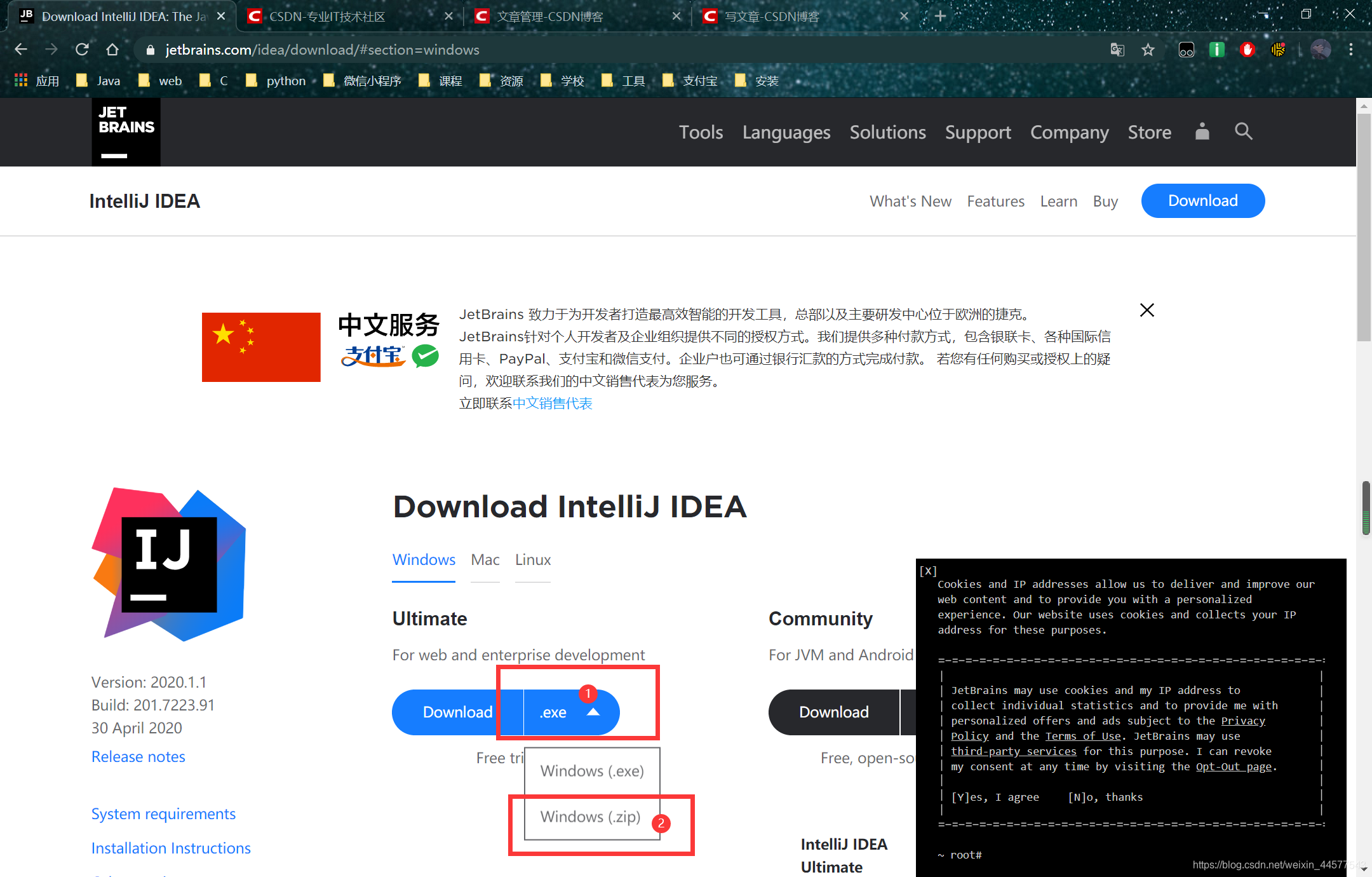Open the Chrome three-dot menu
Image resolution: width=1372 pixels, height=877 pixels.
[x=1352, y=50]
